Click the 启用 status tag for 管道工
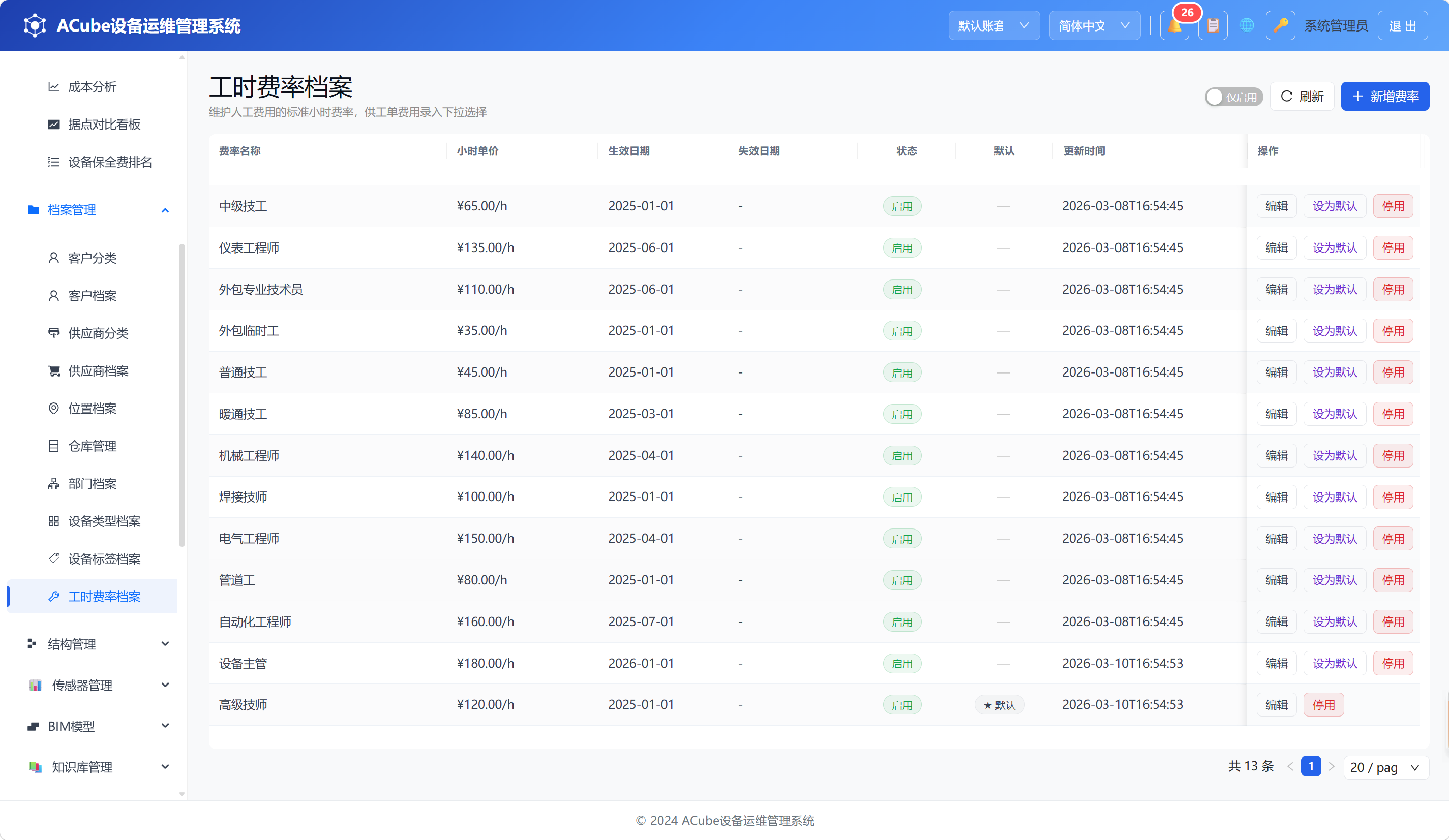Screen dimensions: 1449x840 tap(902, 580)
